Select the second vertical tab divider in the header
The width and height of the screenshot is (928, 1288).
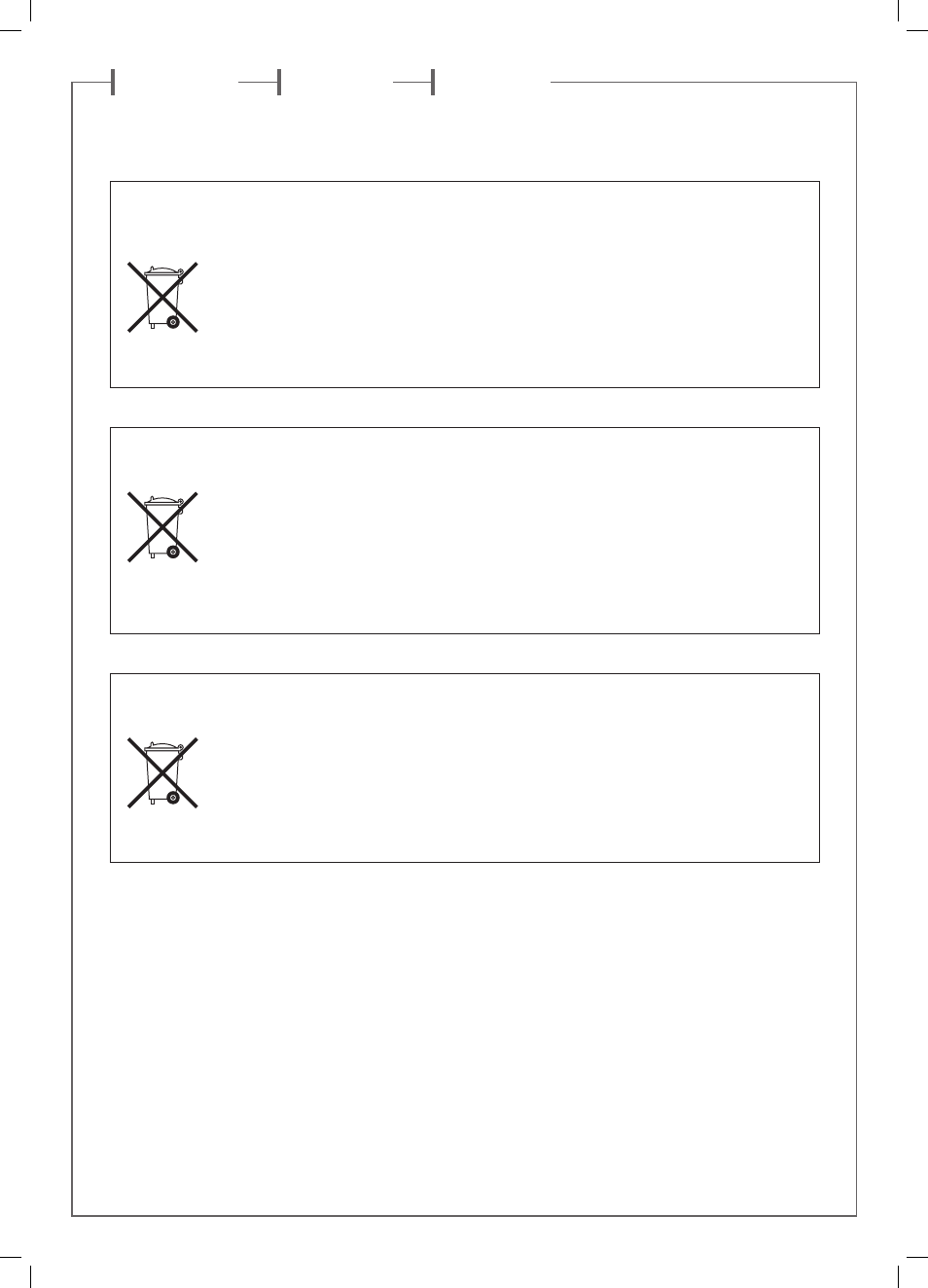(279, 83)
